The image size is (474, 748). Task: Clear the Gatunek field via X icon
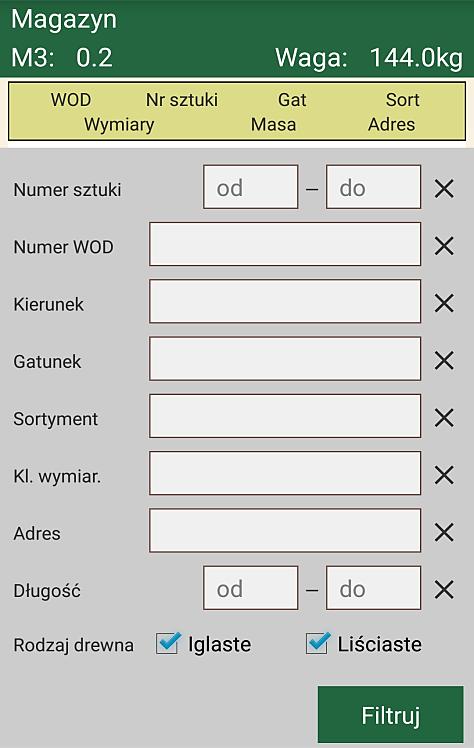click(444, 361)
